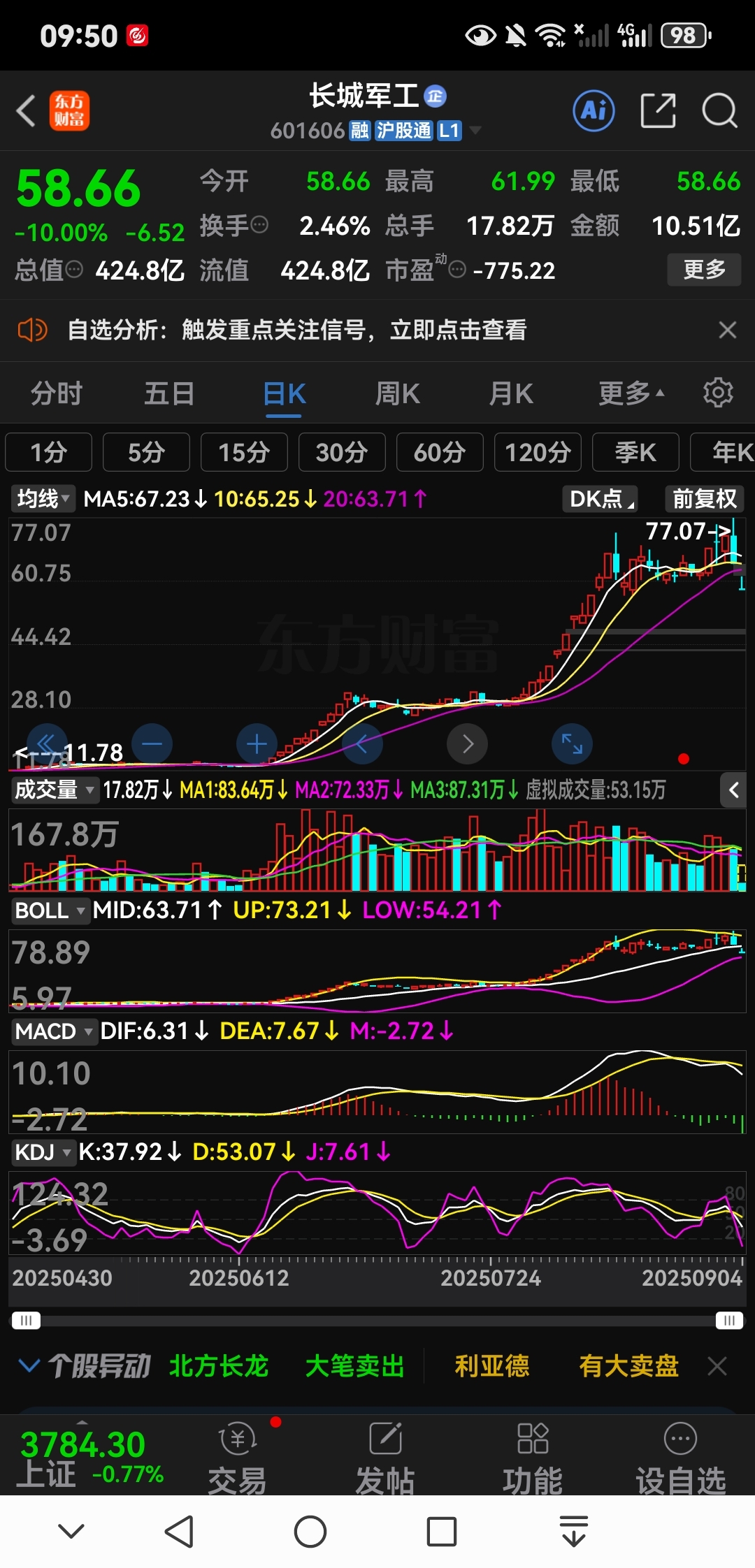Select the 5分 period
755x1568 pixels.
tap(146, 452)
